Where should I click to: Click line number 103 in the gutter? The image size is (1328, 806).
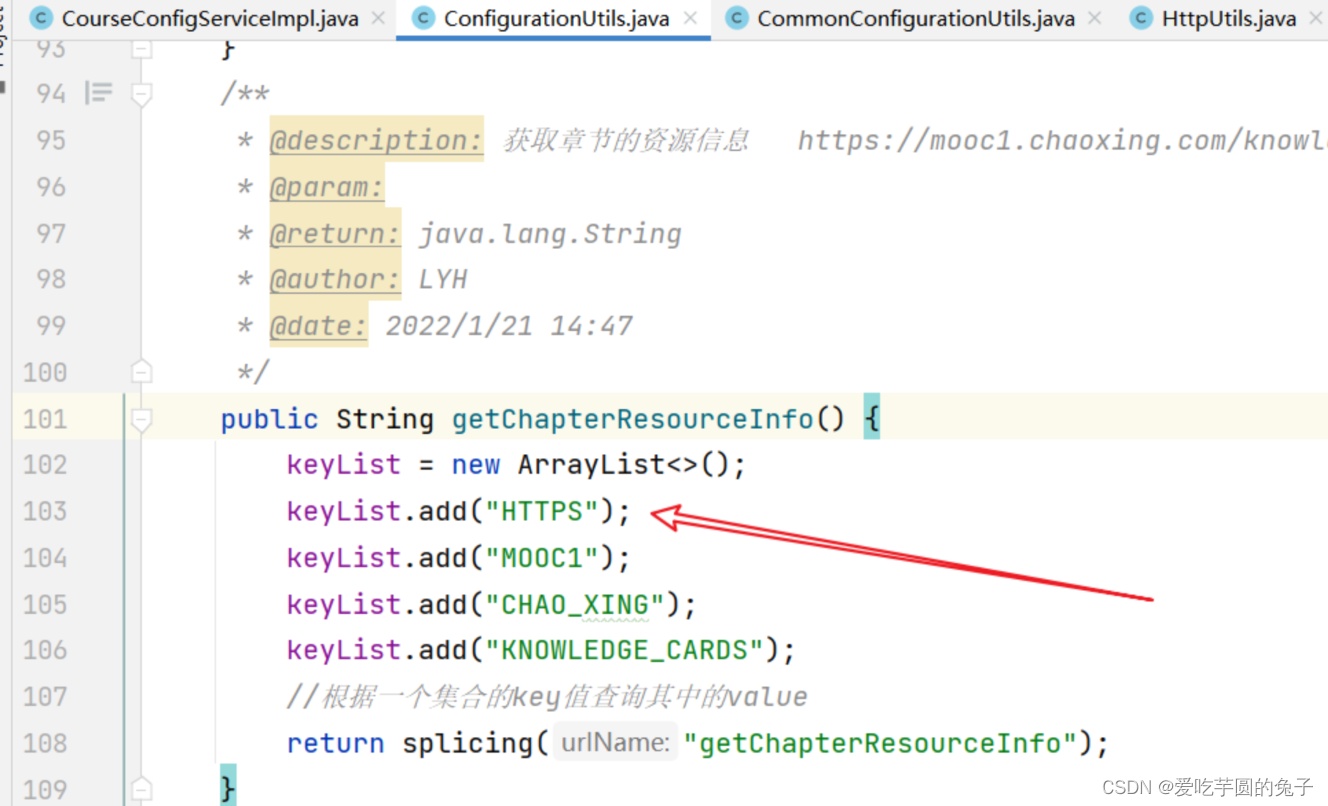45,511
